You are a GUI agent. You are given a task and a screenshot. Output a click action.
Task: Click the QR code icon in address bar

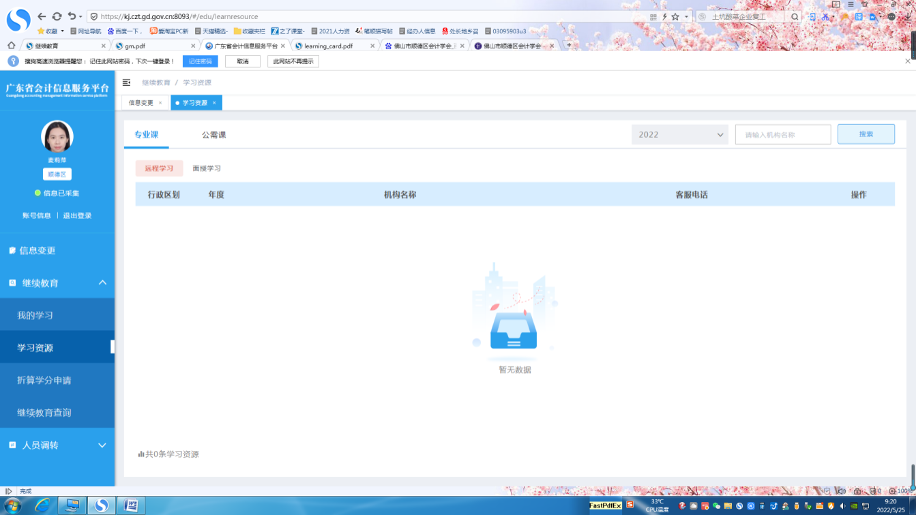click(653, 17)
